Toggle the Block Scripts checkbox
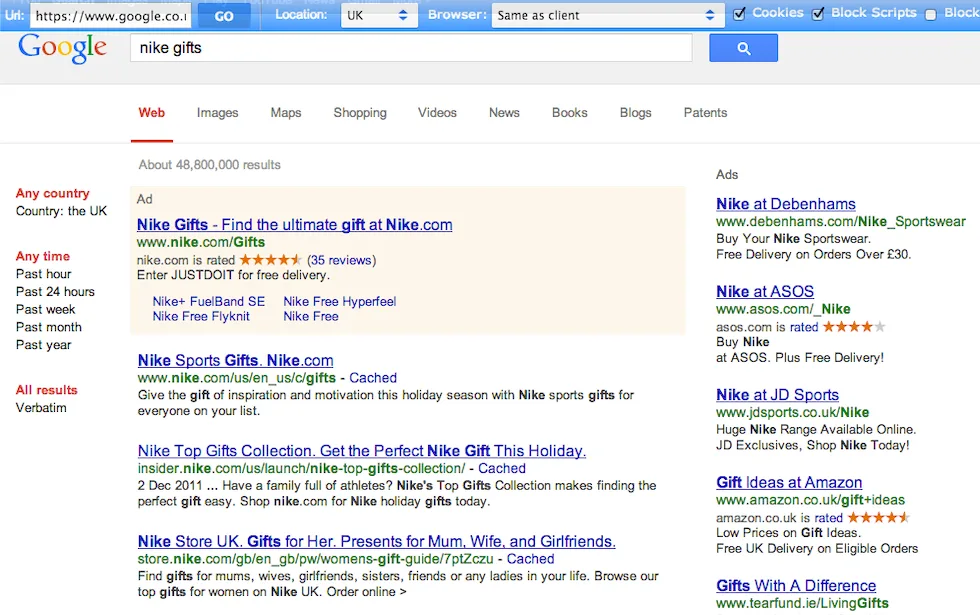 (x=818, y=14)
